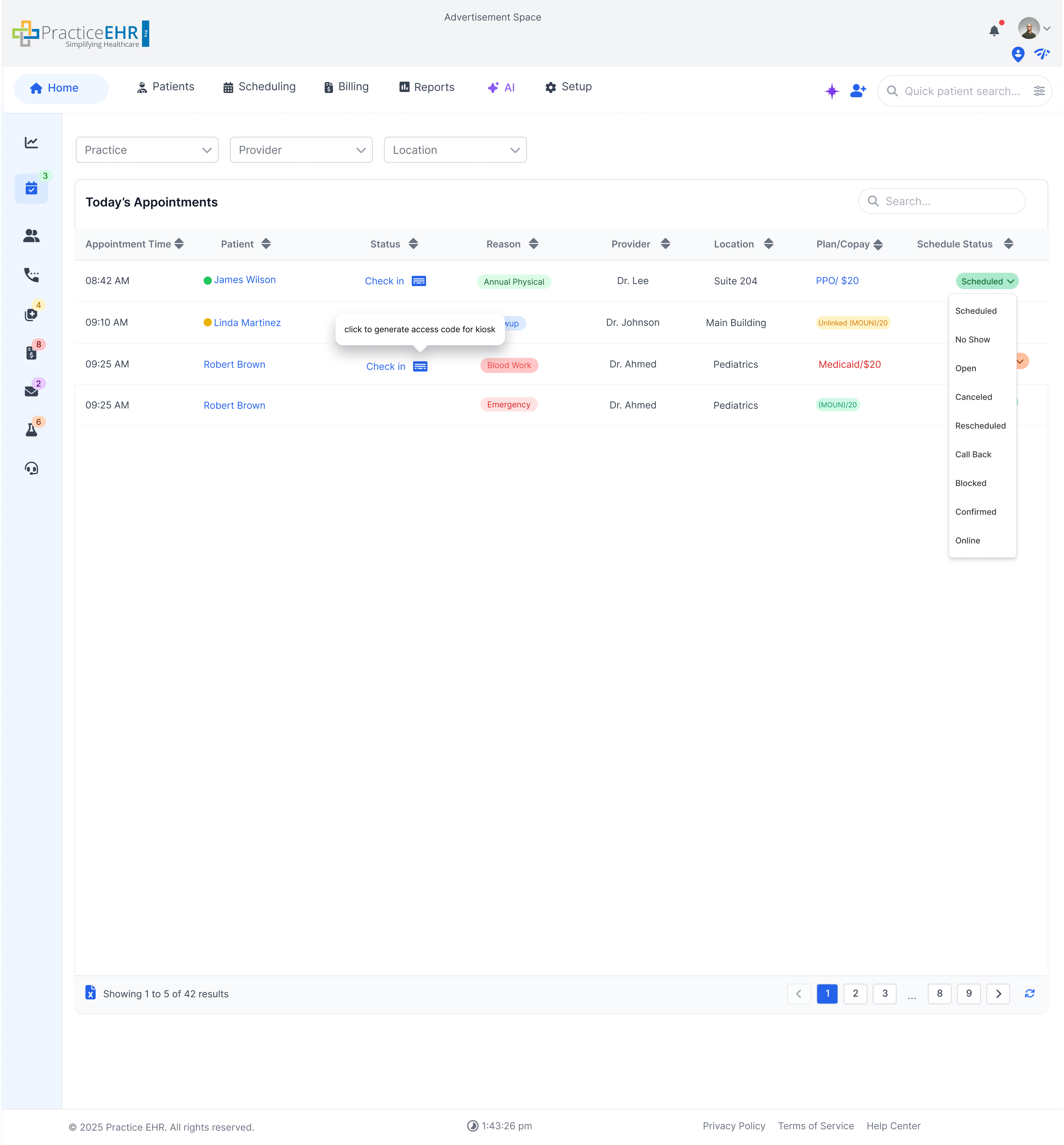Choose Rescheduled in status menu
The image size is (1064, 1145).
click(x=980, y=426)
